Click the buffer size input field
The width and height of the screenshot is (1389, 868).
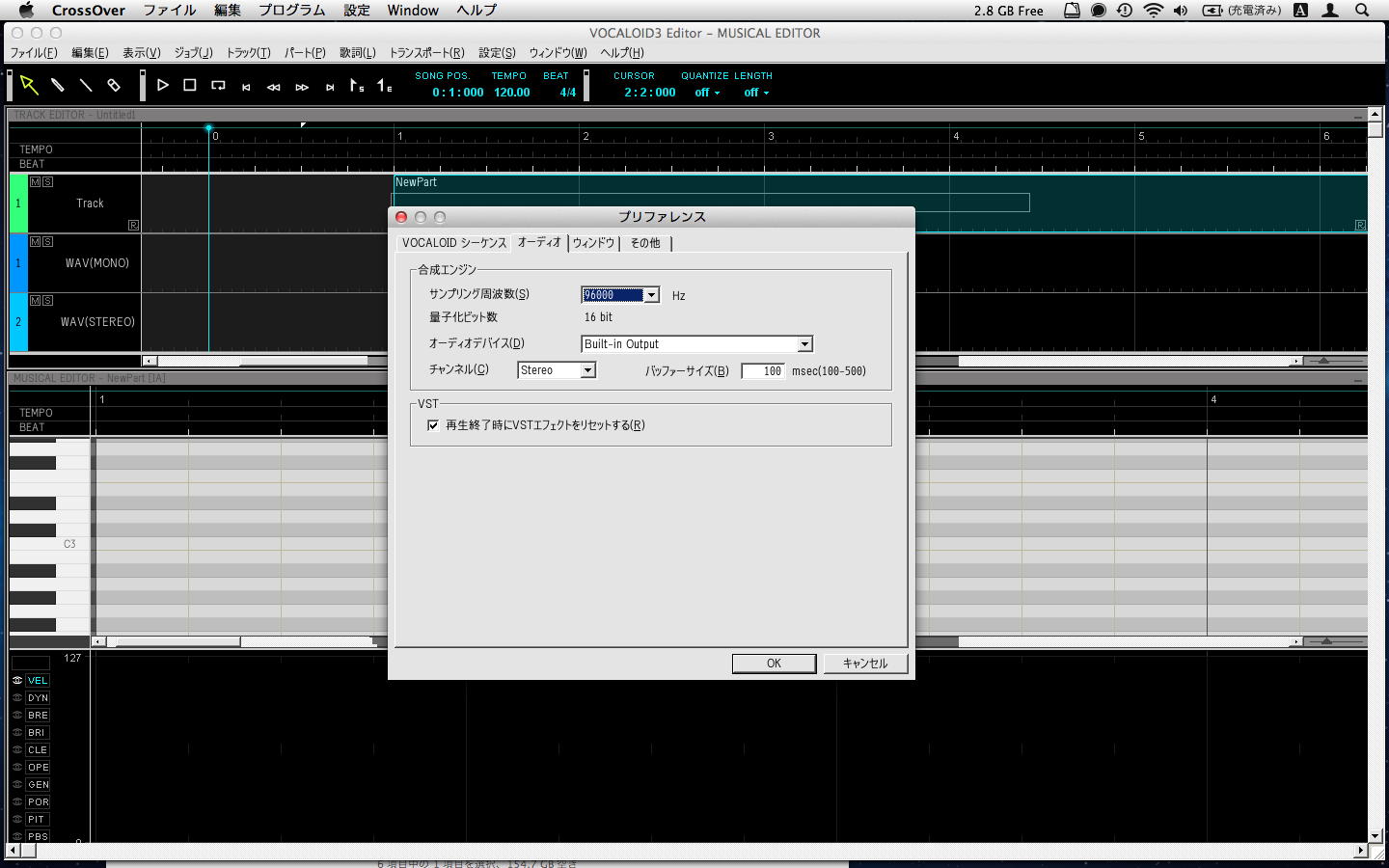pyautogui.click(x=763, y=370)
